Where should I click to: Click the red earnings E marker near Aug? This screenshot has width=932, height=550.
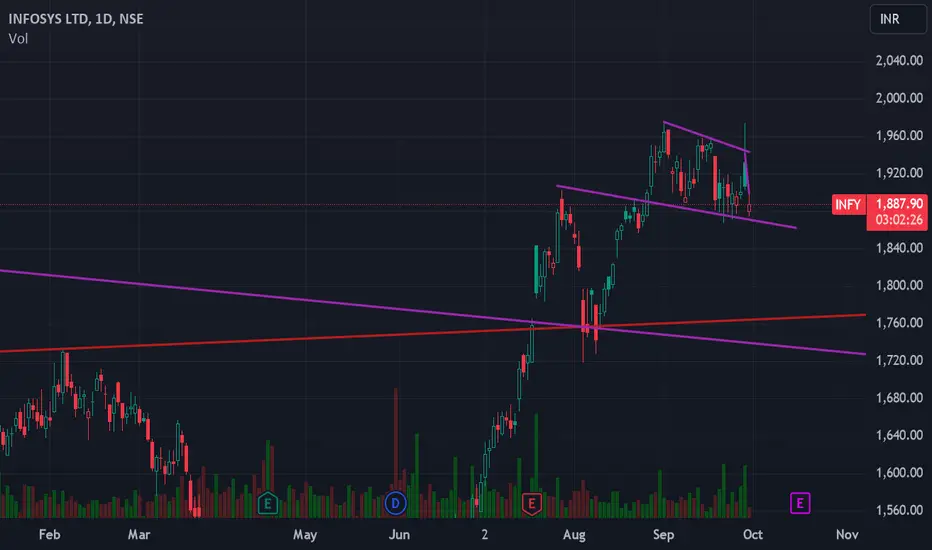[531, 504]
